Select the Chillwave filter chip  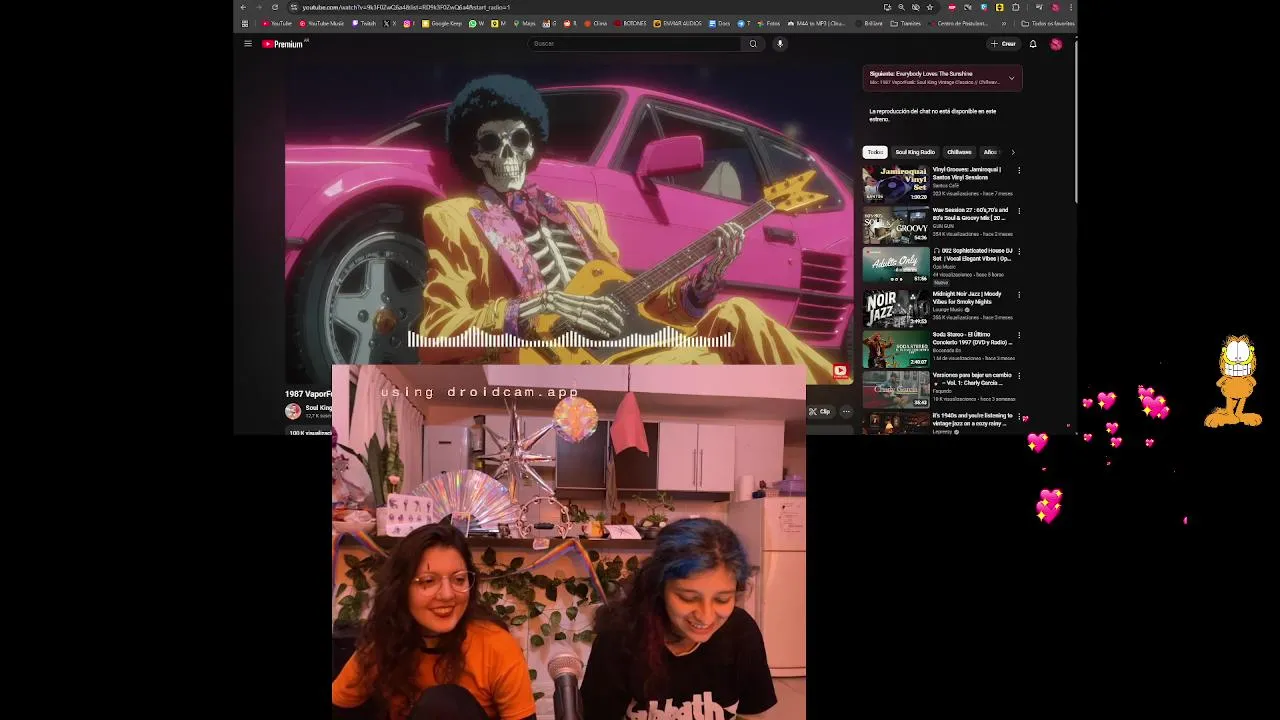[959, 152]
